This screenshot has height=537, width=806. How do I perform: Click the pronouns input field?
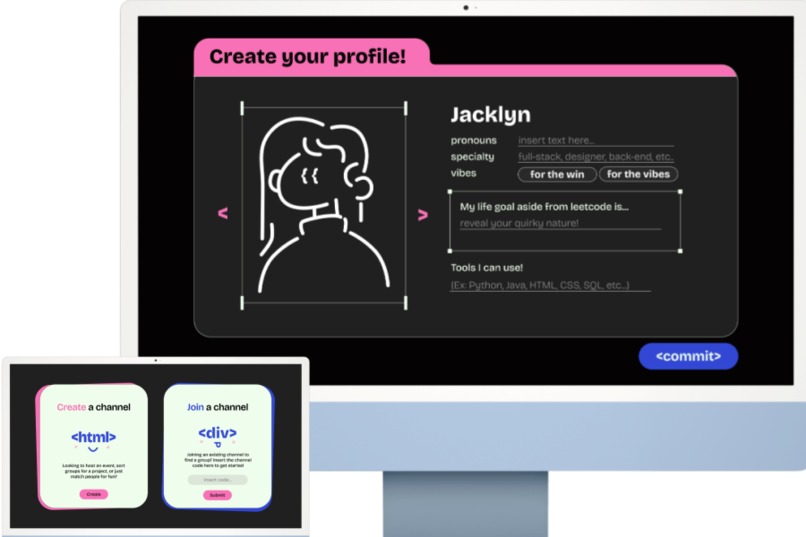596,140
